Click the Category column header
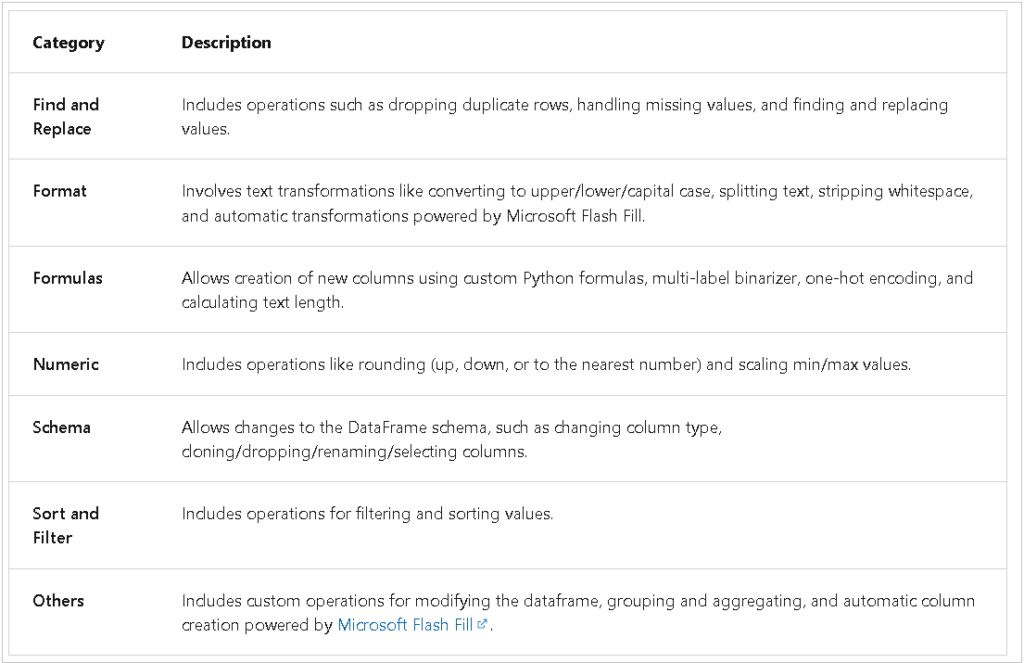The width and height of the screenshot is (1024, 663). (x=68, y=43)
